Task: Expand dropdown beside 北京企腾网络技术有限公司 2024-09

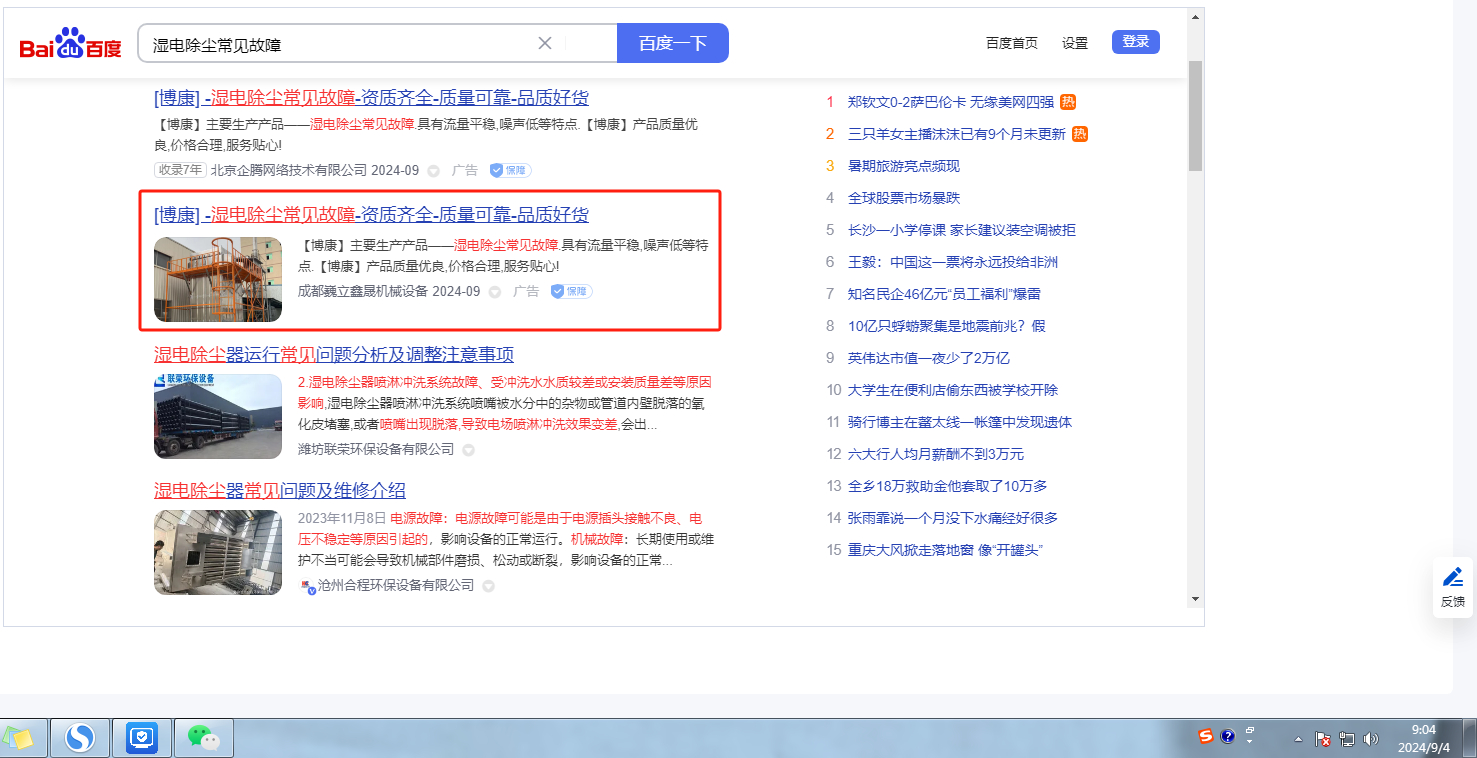Action: pos(433,171)
